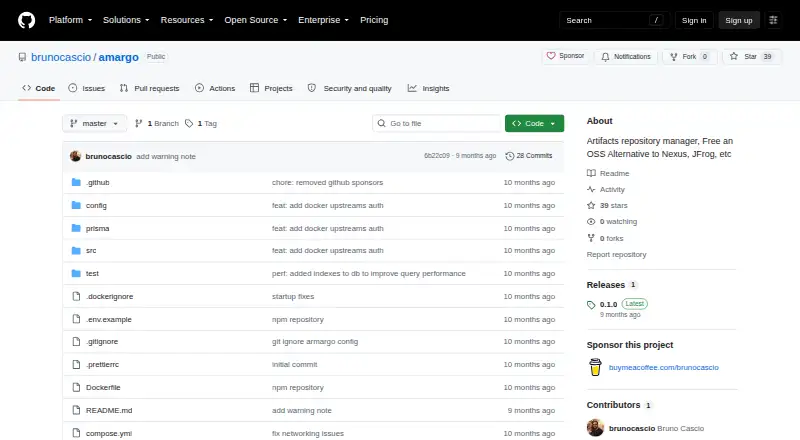Switch to the Actions tab
The height and width of the screenshot is (440, 800).
point(215,88)
